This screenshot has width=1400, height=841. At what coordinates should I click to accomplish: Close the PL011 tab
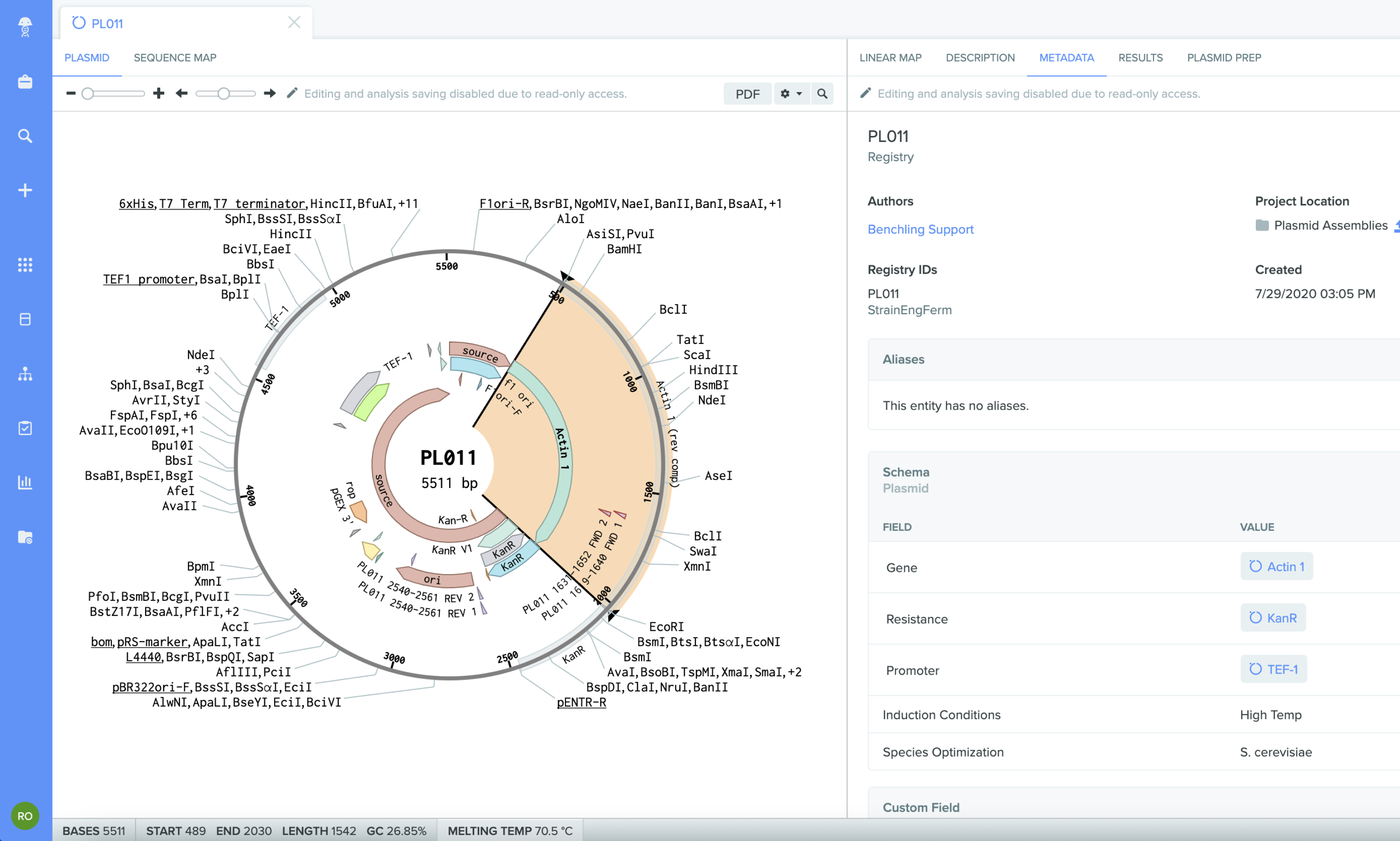click(294, 22)
